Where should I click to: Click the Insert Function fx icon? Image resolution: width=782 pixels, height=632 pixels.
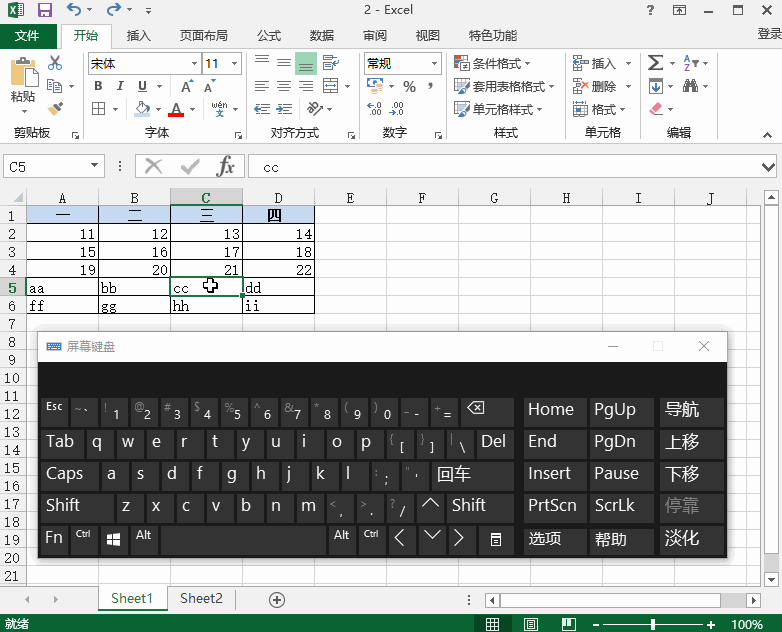click(x=227, y=167)
